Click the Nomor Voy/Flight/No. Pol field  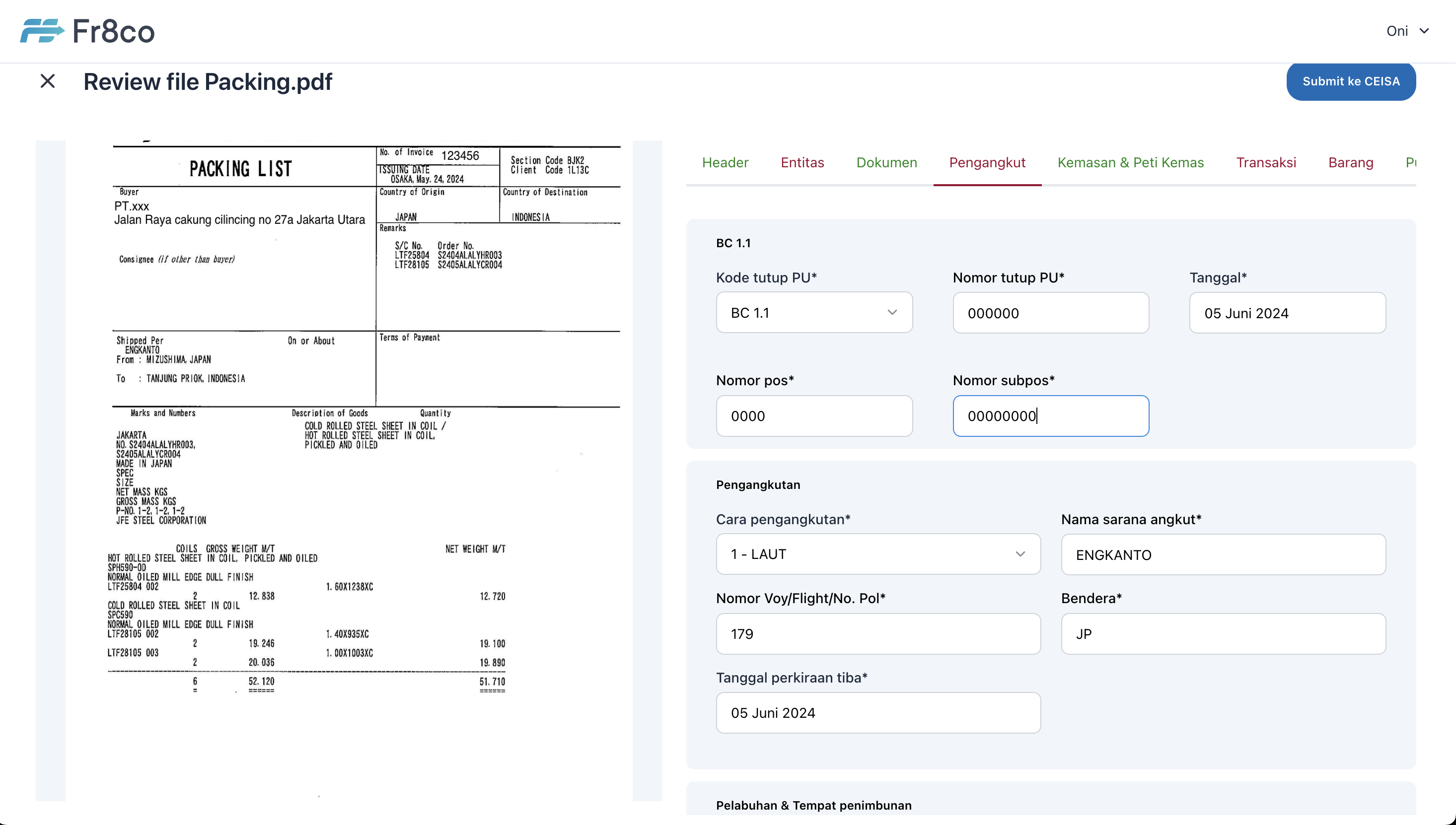tap(877, 634)
